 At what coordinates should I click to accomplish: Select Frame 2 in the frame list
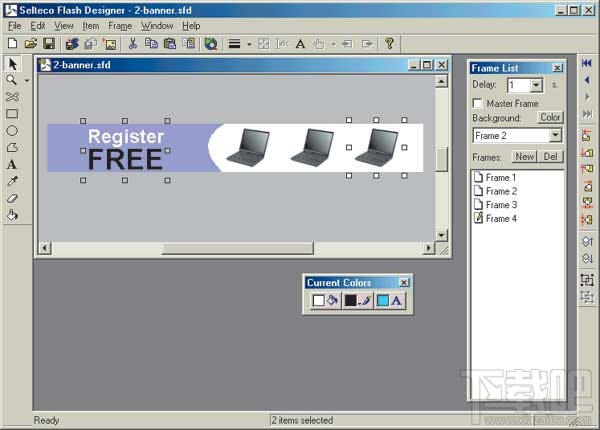click(496, 191)
